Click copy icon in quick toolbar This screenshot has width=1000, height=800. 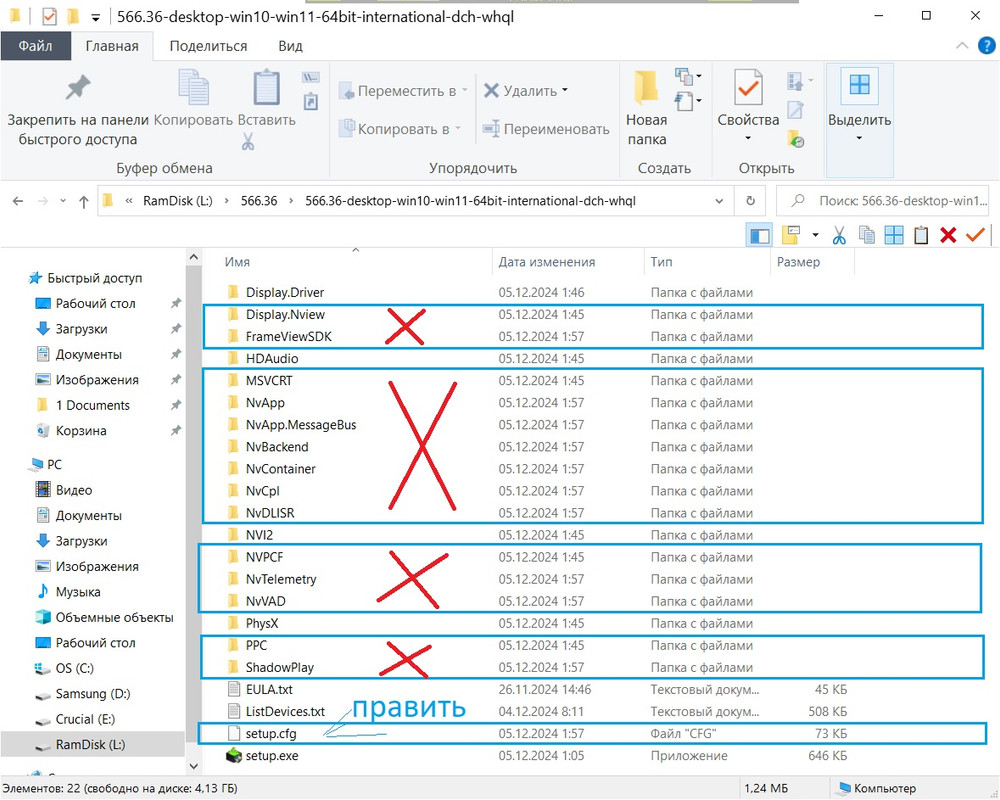[866, 235]
